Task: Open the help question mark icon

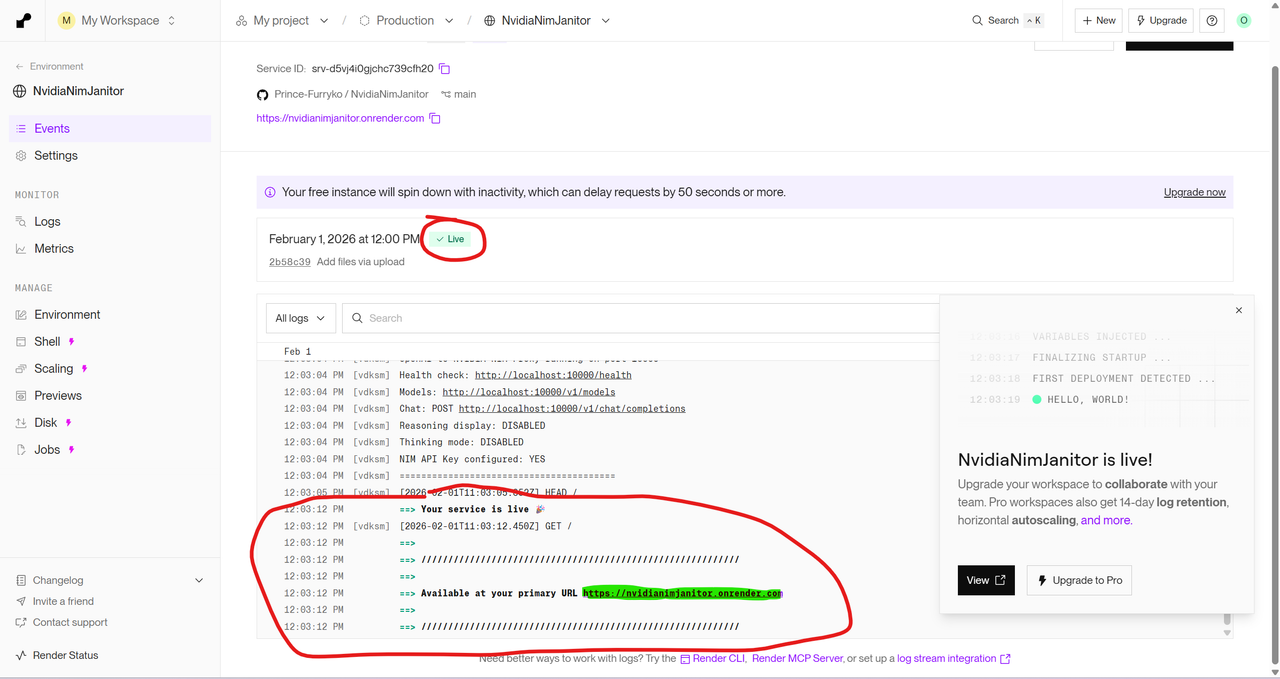Action: (x=1212, y=20)
